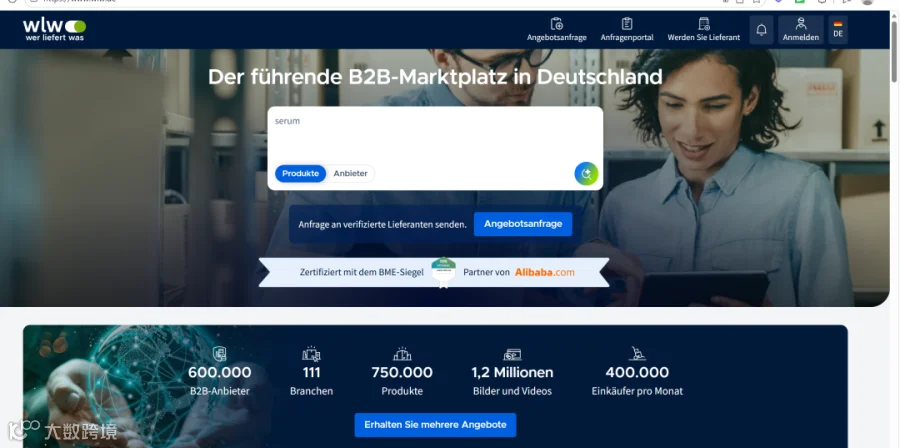This screenshot has width=900, height=448.
Task: Click Anfrage an verifizierte Lieferanten senden text
Action: (382, 224)
